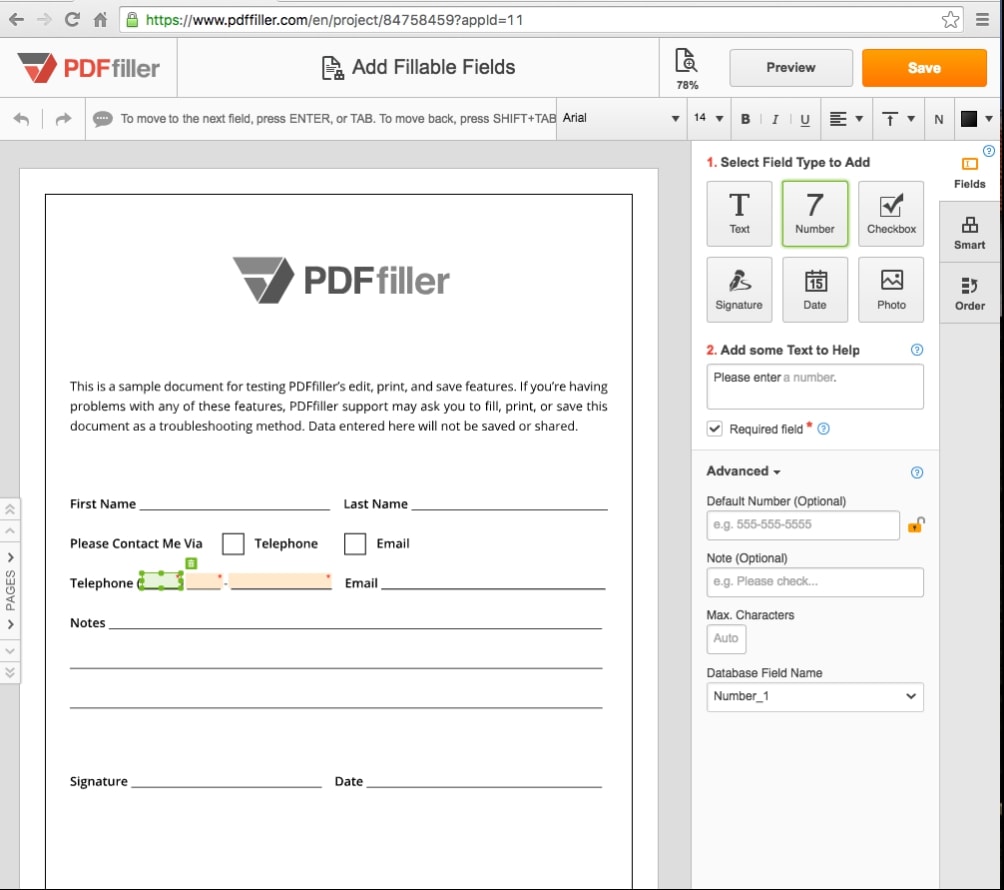Click the browser address bar
Viewport: 1004px width, 890px height.
tap(541, 20)
